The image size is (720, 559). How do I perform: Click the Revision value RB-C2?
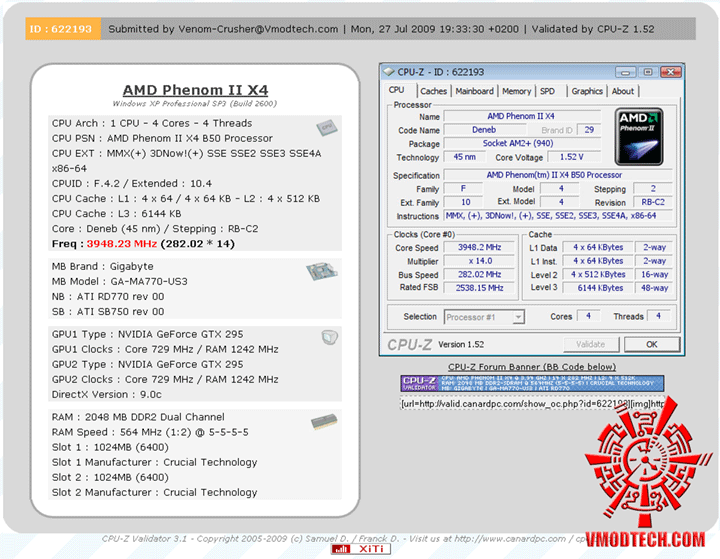tap(653, 202)
